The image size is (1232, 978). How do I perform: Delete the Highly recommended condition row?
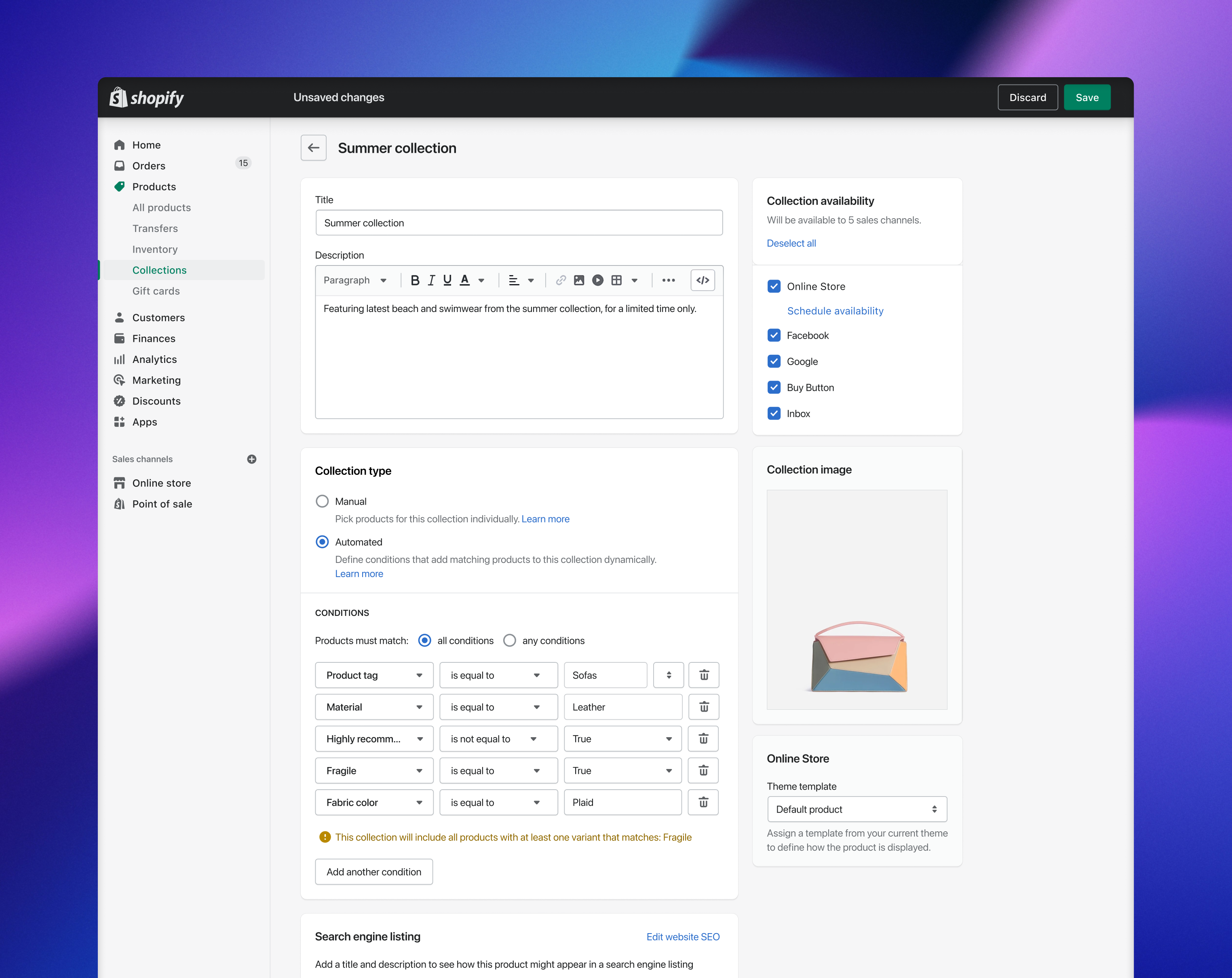(x=703, y=739)
